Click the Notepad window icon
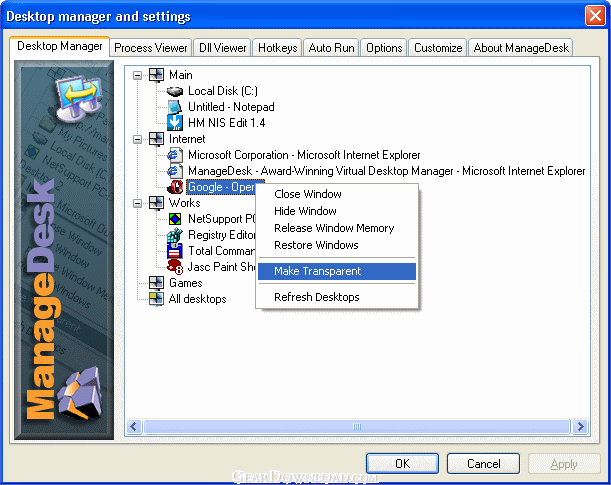The width and height of the screenshot is (611, 485). (175, 107)
